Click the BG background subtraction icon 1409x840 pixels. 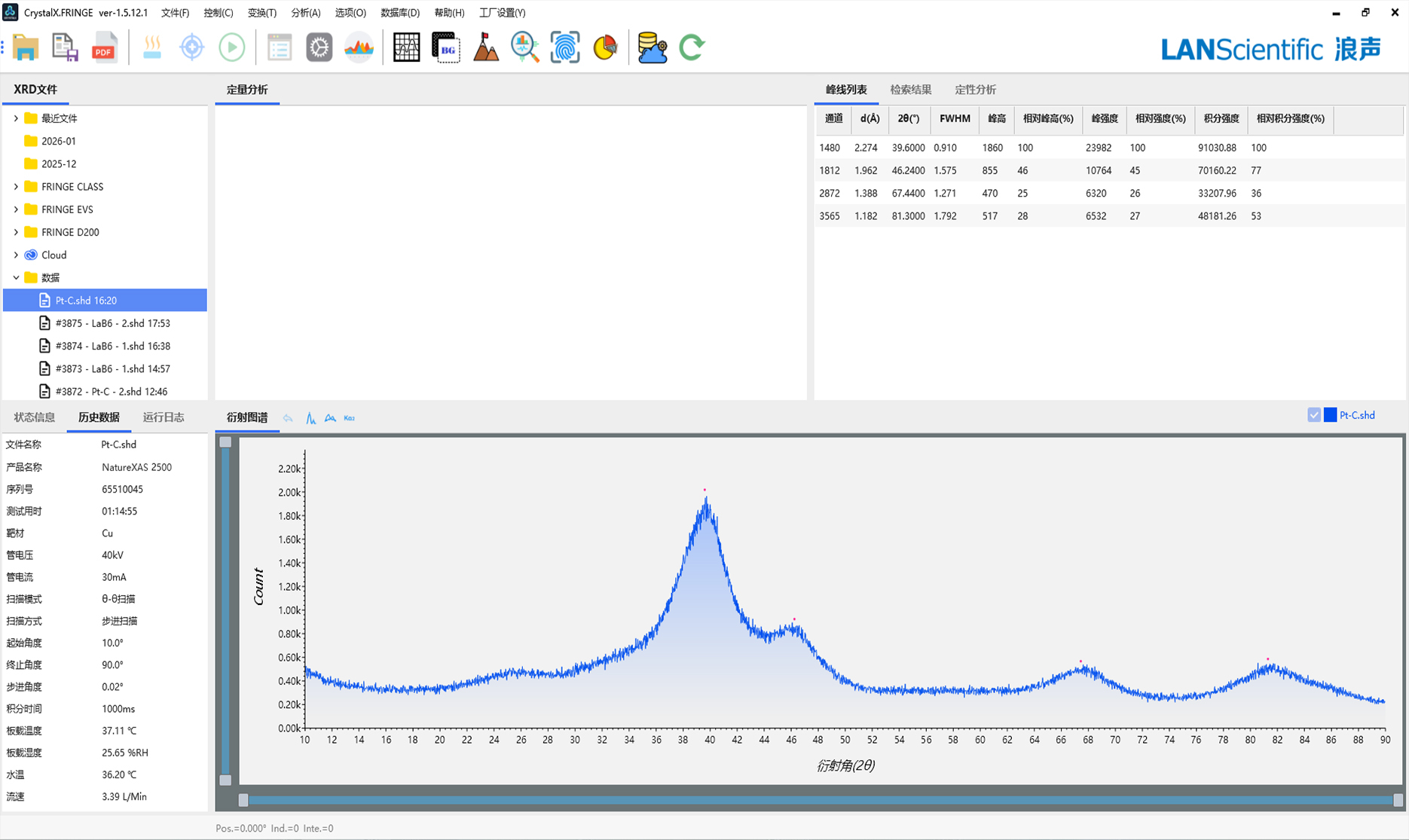446,47
